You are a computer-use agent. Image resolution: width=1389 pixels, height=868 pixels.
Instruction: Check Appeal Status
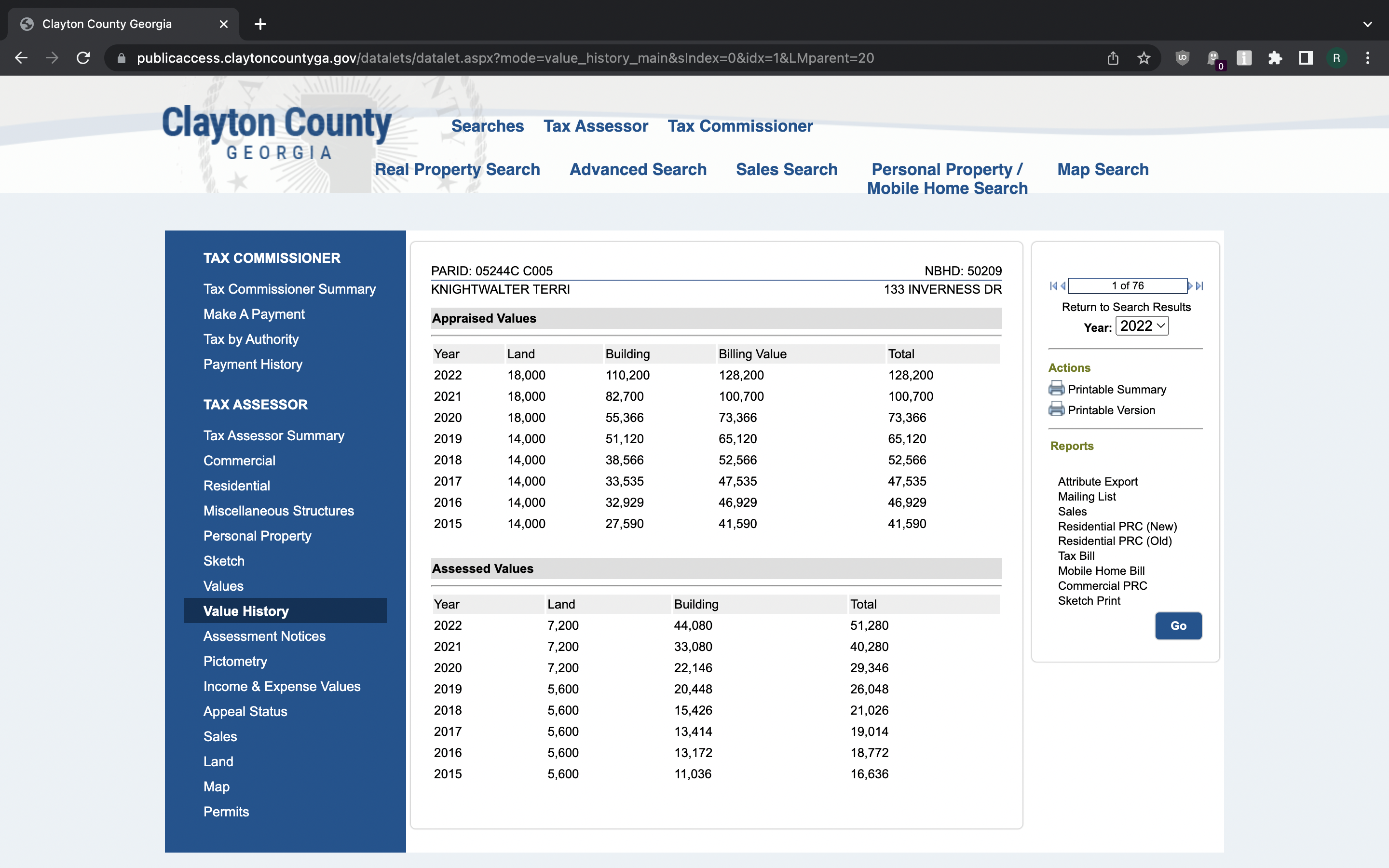pos(245,711)
